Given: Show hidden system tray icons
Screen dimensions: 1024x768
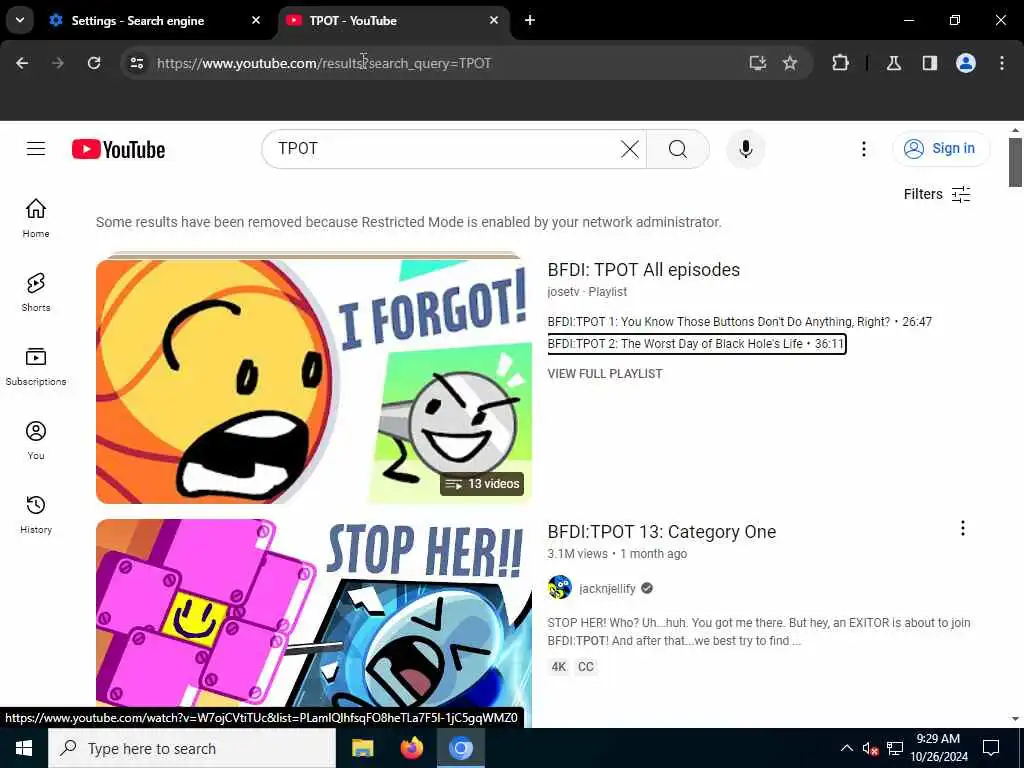Looking at the screenshot, I should [x=846, y=748].
